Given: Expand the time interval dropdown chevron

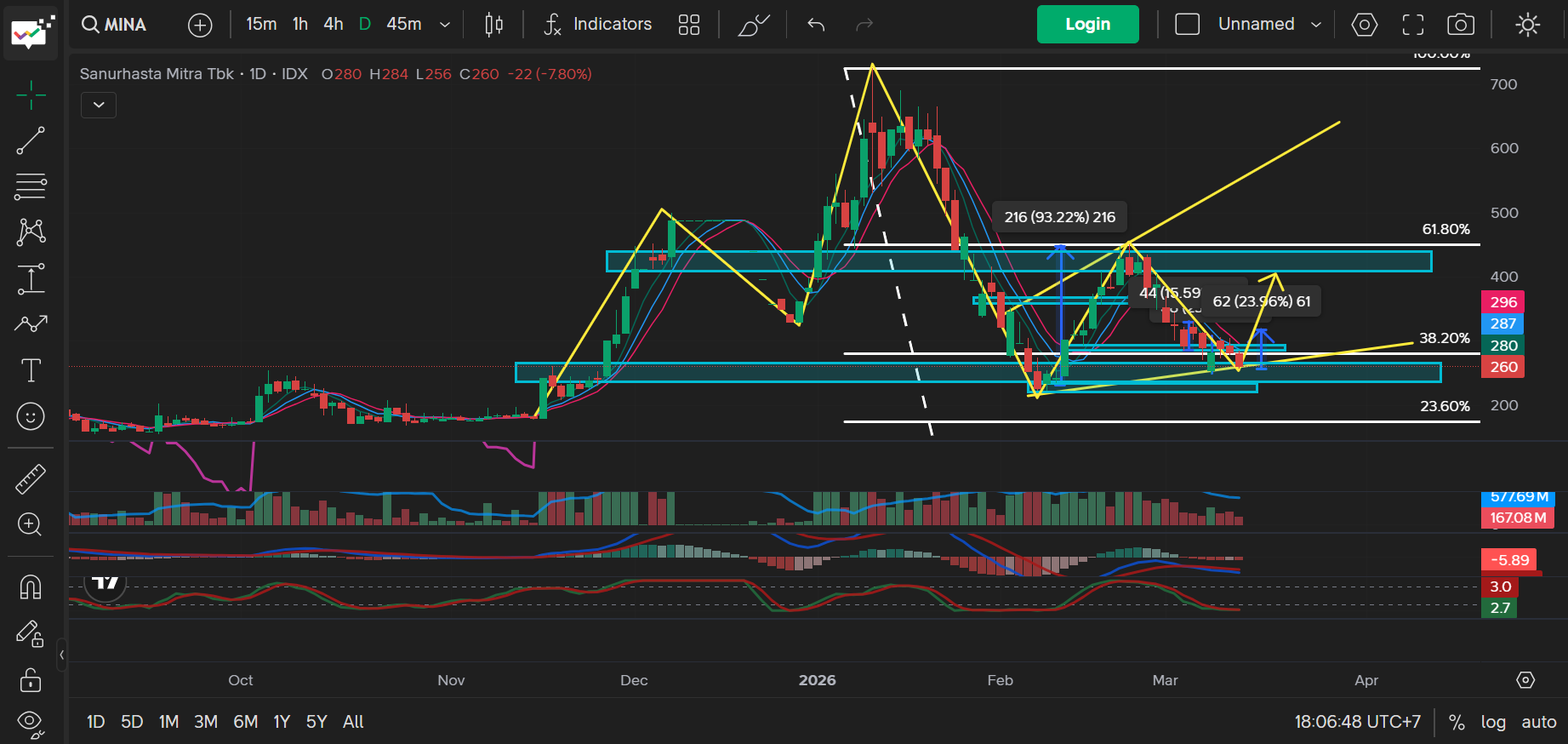Looking at the screenshot, I should click(444, 25).
